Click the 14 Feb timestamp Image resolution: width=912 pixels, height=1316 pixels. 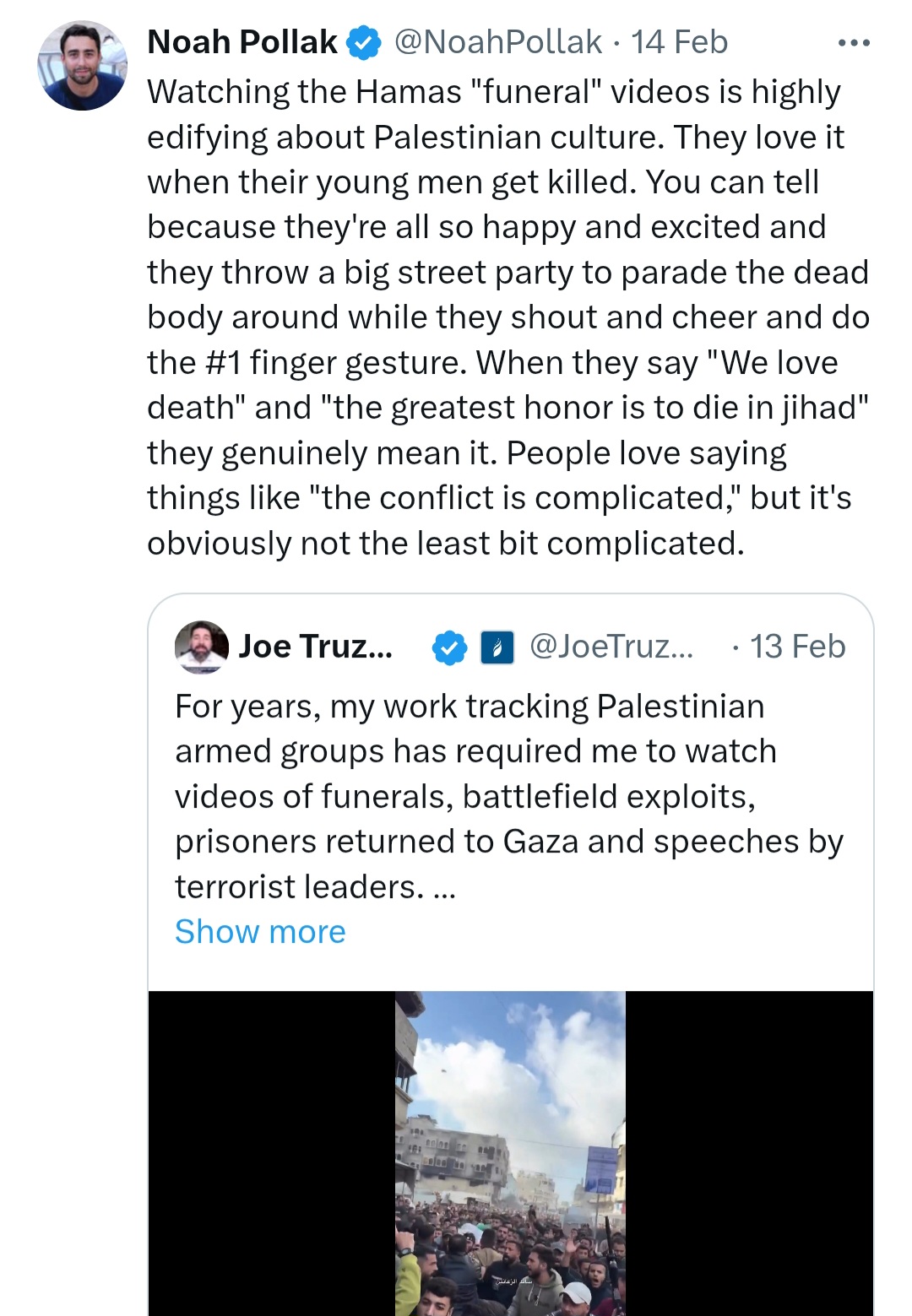pos(679,42)
